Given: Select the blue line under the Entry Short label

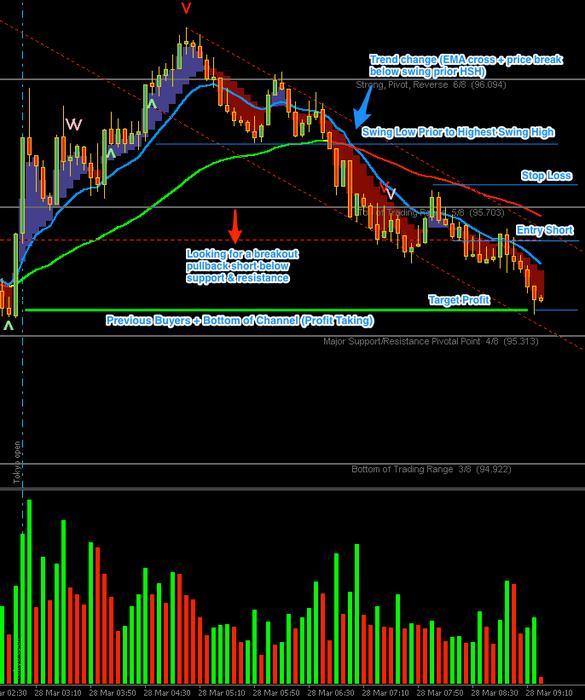Looking at the screenshot, I should click(x=516, y=241).
